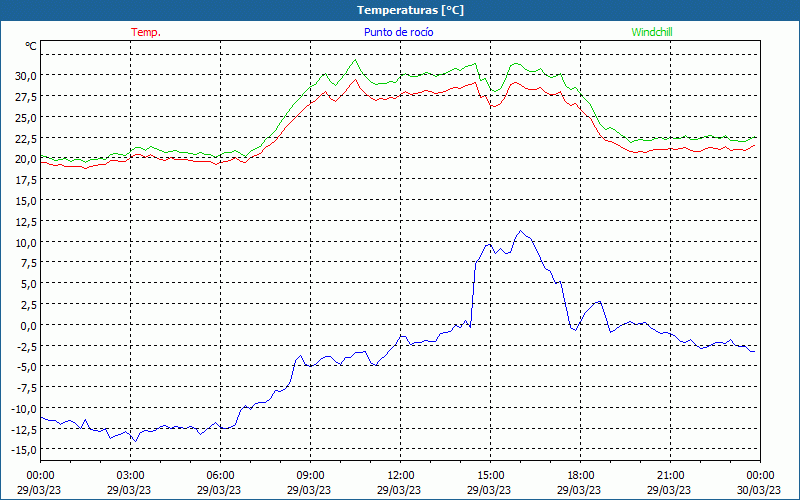Click the -7,5 y-axis value
Screen dimensions: 800x500
[27, 388]
